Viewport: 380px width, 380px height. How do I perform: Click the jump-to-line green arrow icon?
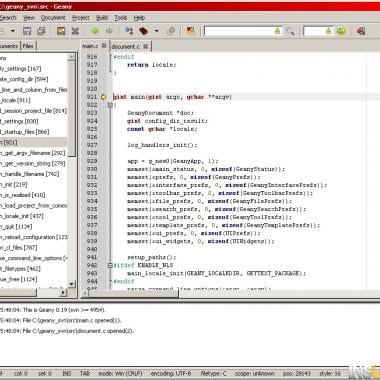click(341, 31)
